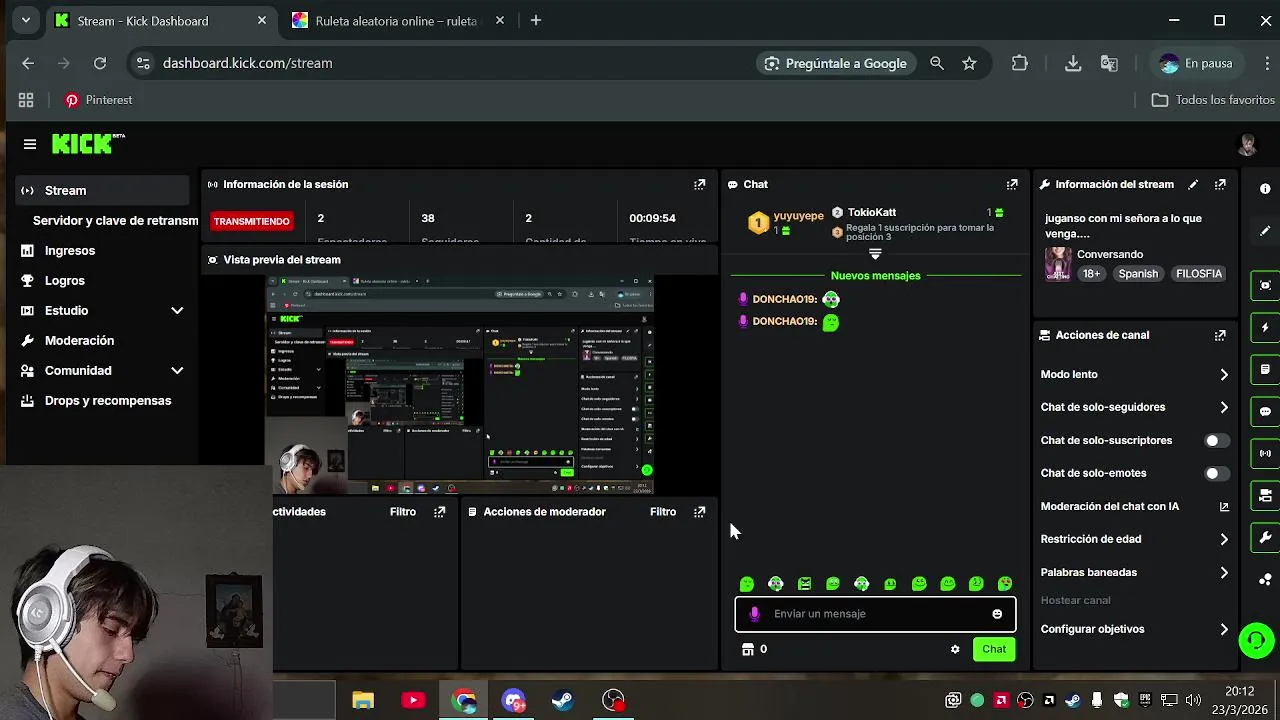Open the user profile avatar in Kick header
The image size is (1280, 720).
point(1247,145)
